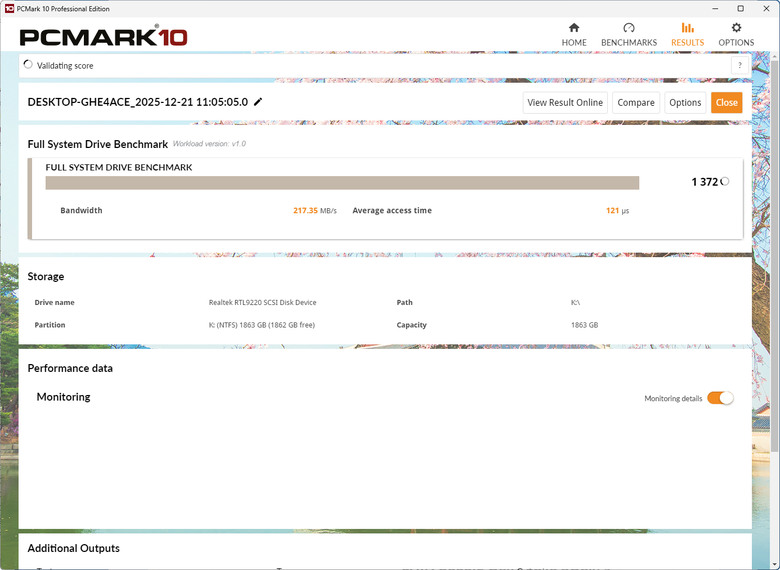Click drive name Realtek RTL9220 SCSI Disk Device
Viewport: 780px width, 570px height.
(x=262, y=302)
